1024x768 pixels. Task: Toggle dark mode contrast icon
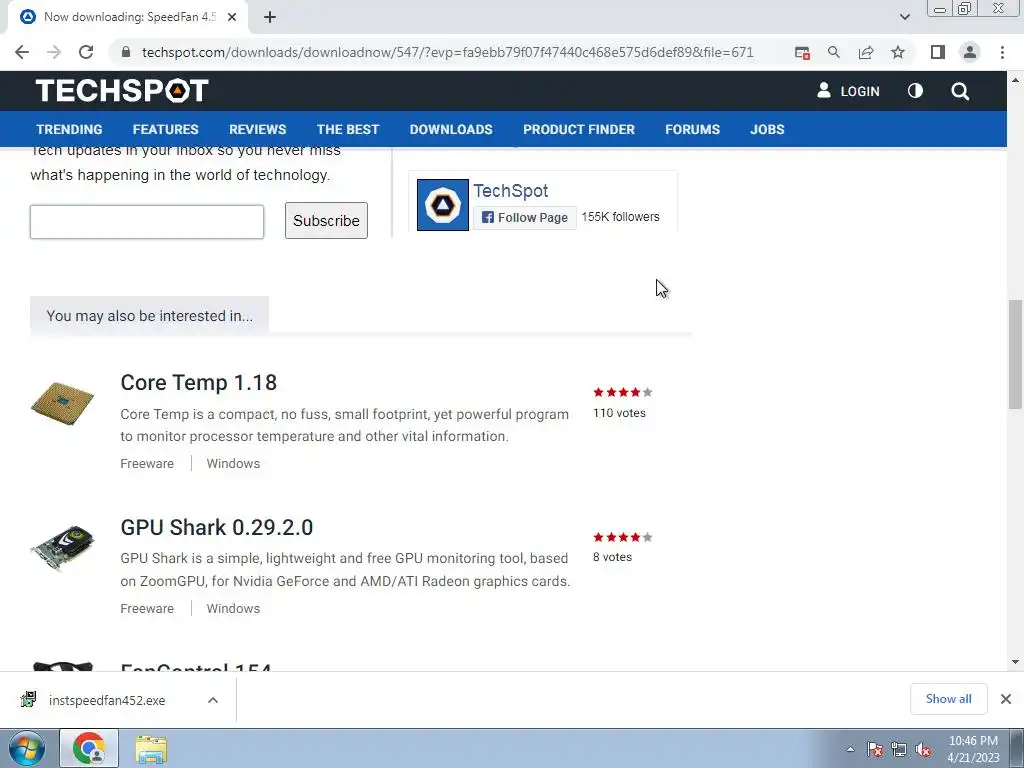(x=915, y=91)
